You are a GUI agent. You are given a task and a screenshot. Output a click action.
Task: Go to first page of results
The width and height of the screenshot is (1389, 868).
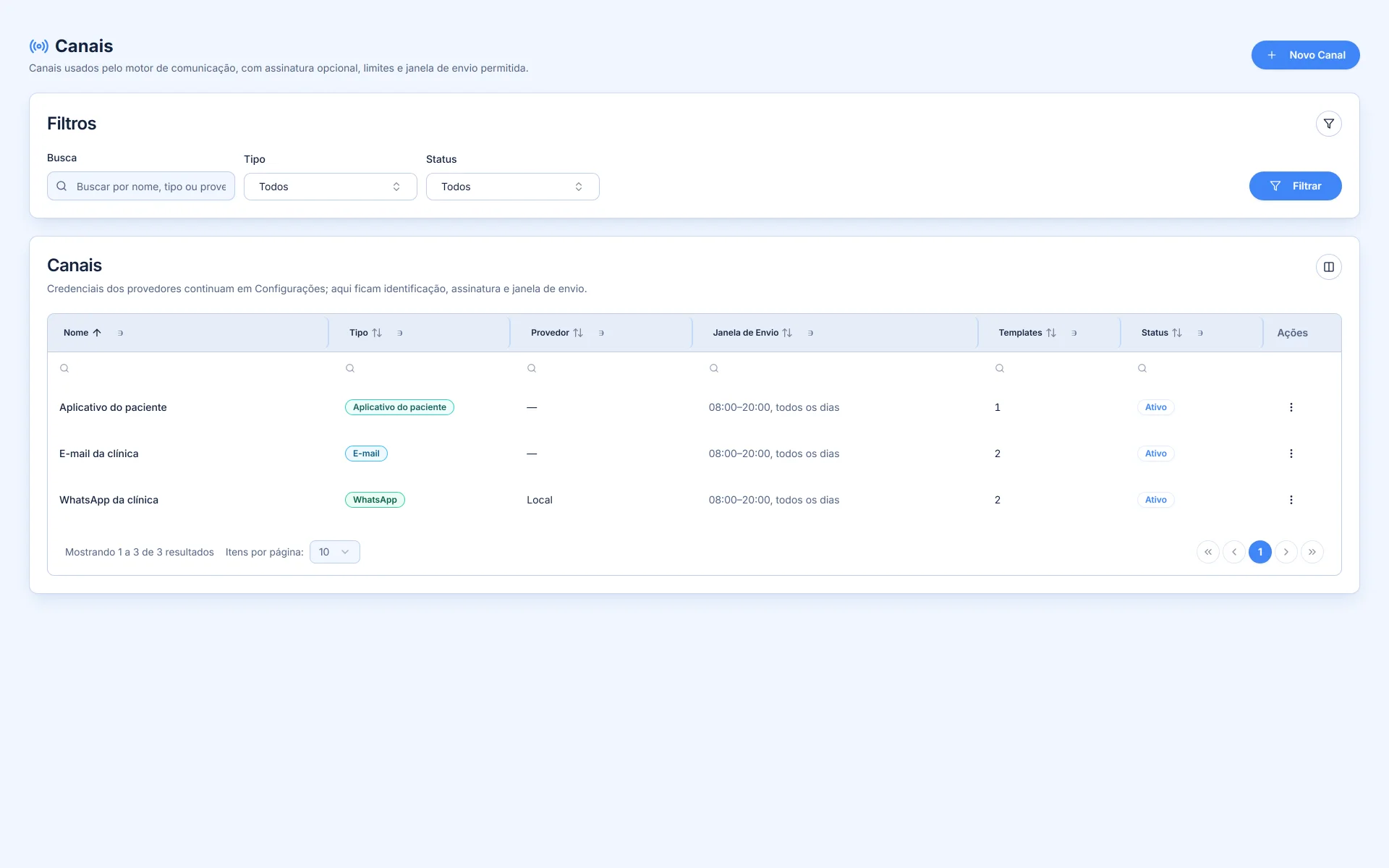click(x=1207, y=552)
